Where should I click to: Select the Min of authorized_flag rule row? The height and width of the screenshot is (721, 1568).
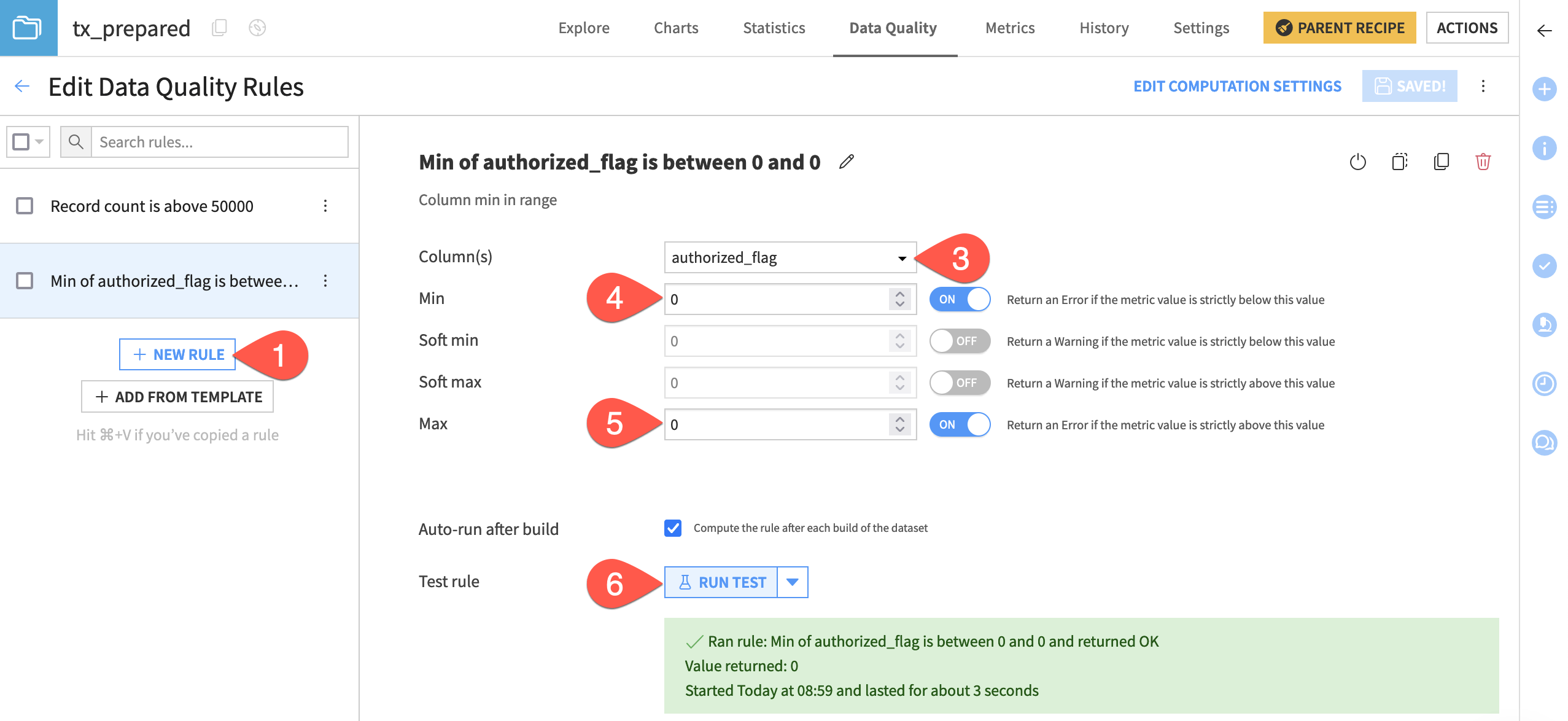pos(179,281)
